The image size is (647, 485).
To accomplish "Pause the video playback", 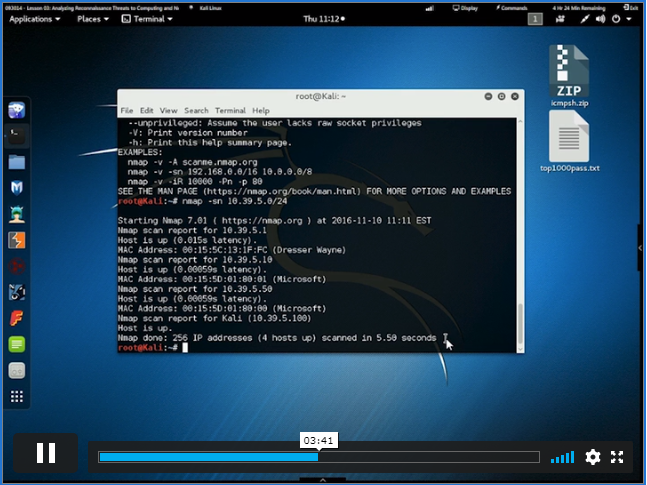I will coord(45,453).
